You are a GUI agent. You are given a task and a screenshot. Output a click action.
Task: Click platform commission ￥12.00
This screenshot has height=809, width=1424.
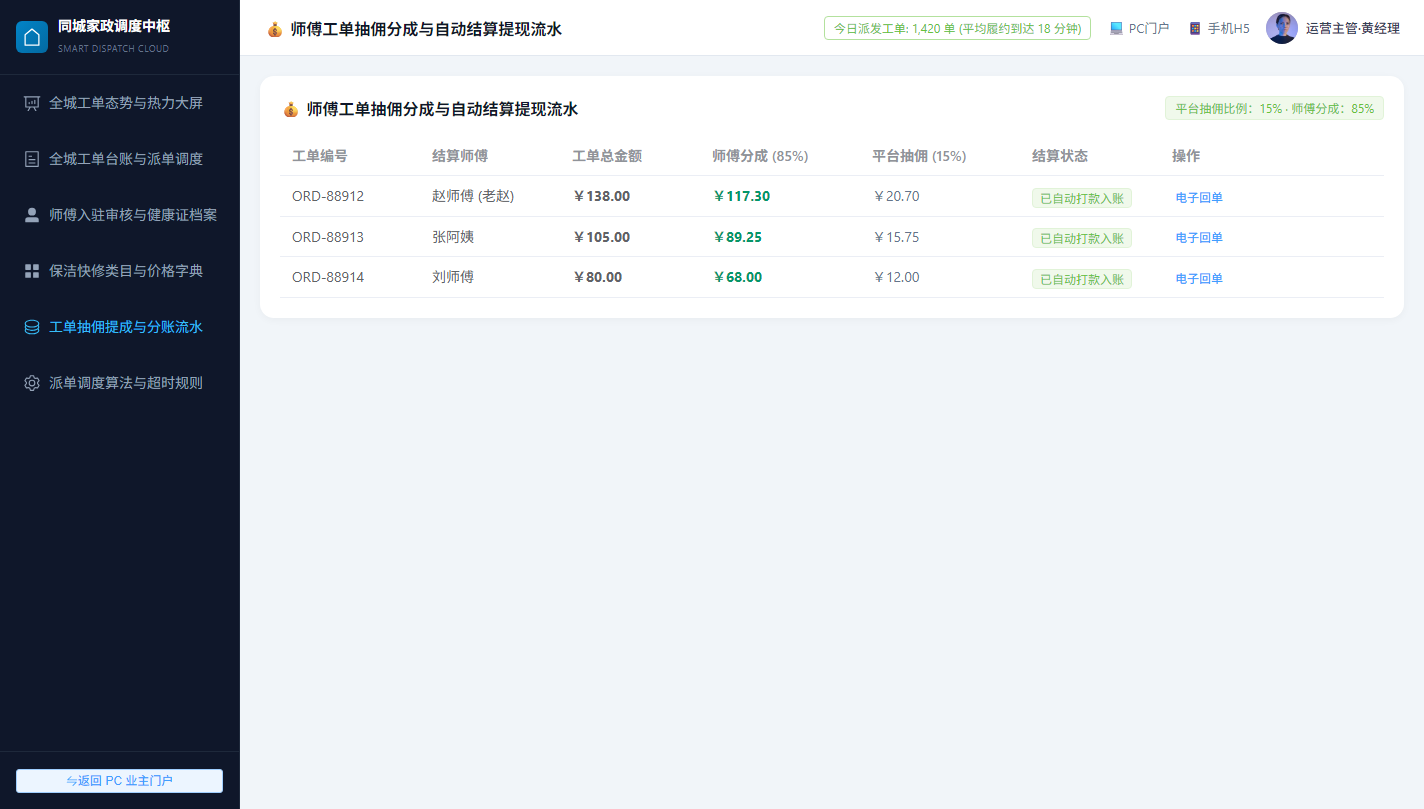tap(896, 277)
